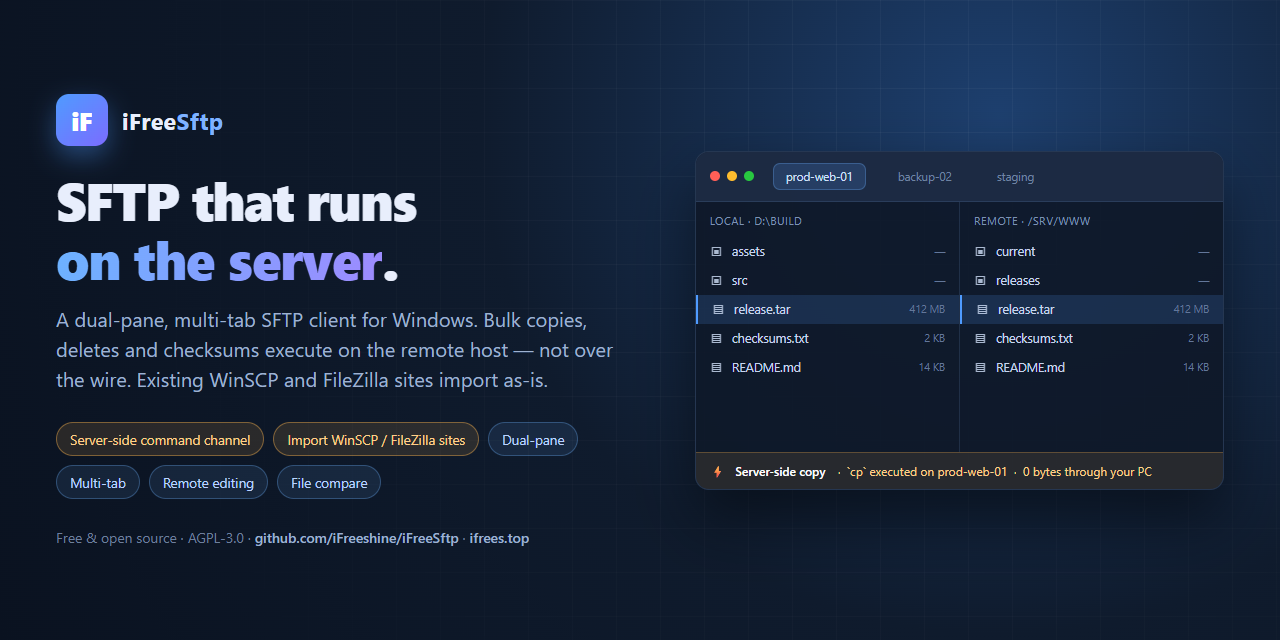Click the 412 MB size in the local pane
The image size is (1280, 640).
[x=927, y=310]
